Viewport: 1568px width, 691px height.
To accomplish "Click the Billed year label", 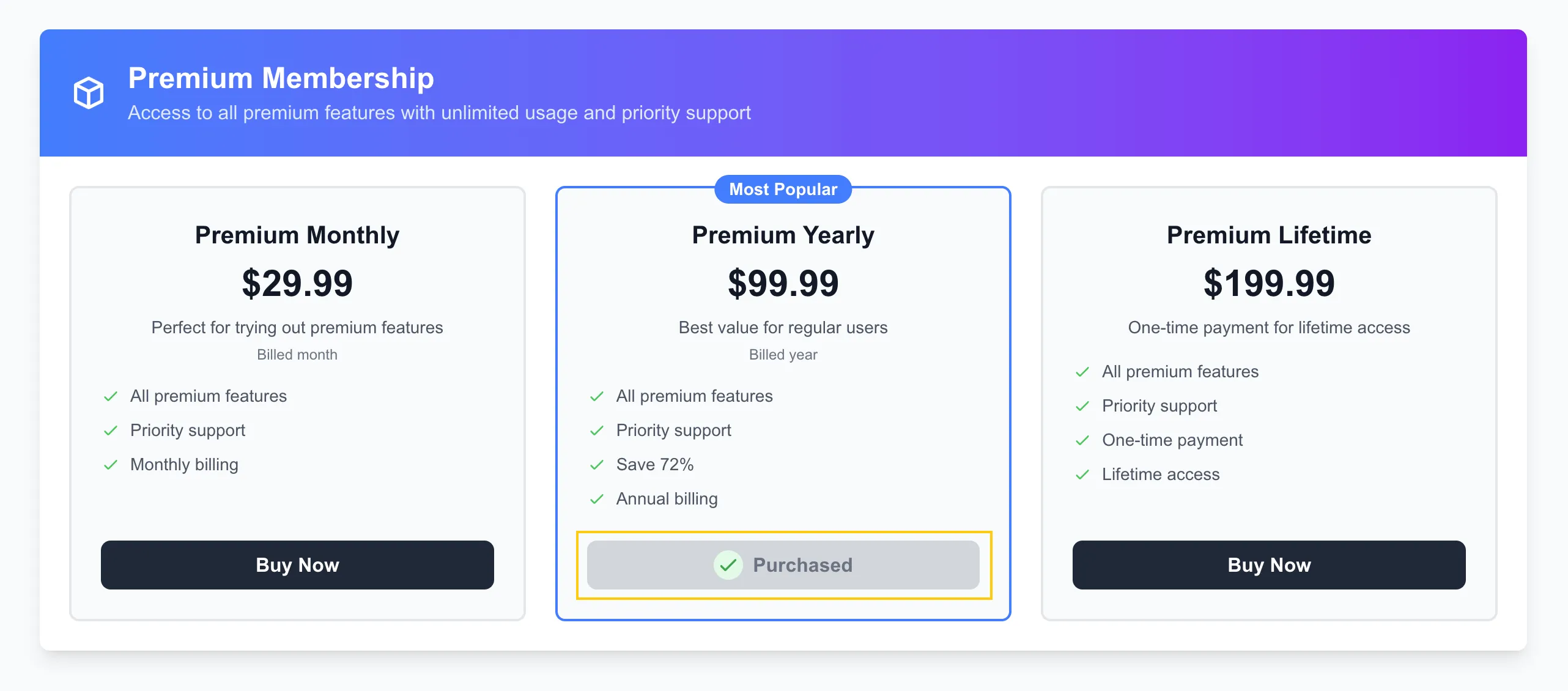I will 783,355.
